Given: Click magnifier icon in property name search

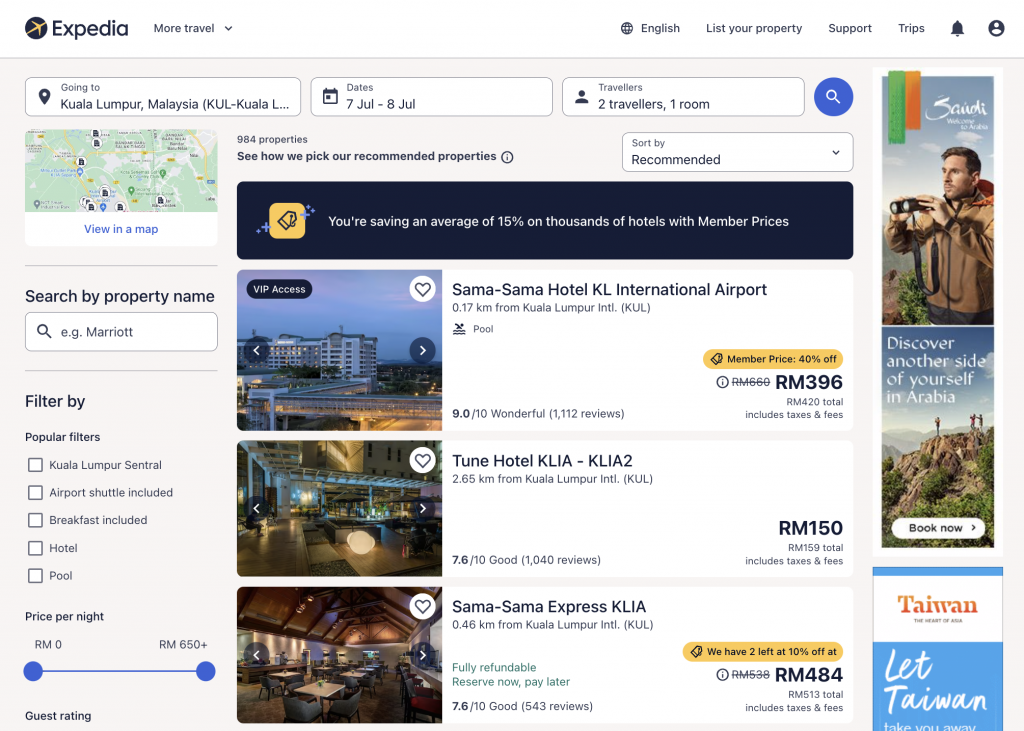Looking at the screenshot, I should [44, 331].
